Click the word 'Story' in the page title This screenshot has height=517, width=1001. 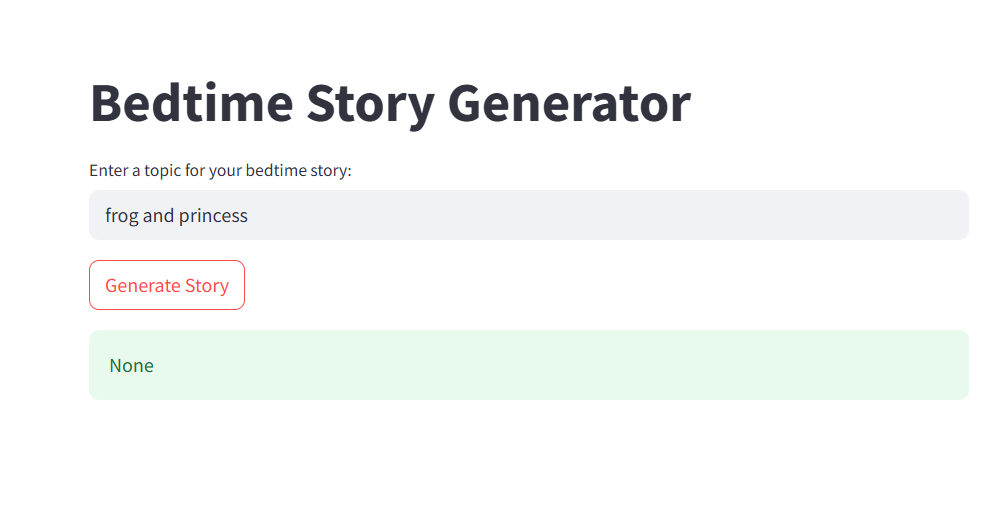pos(371,105)
